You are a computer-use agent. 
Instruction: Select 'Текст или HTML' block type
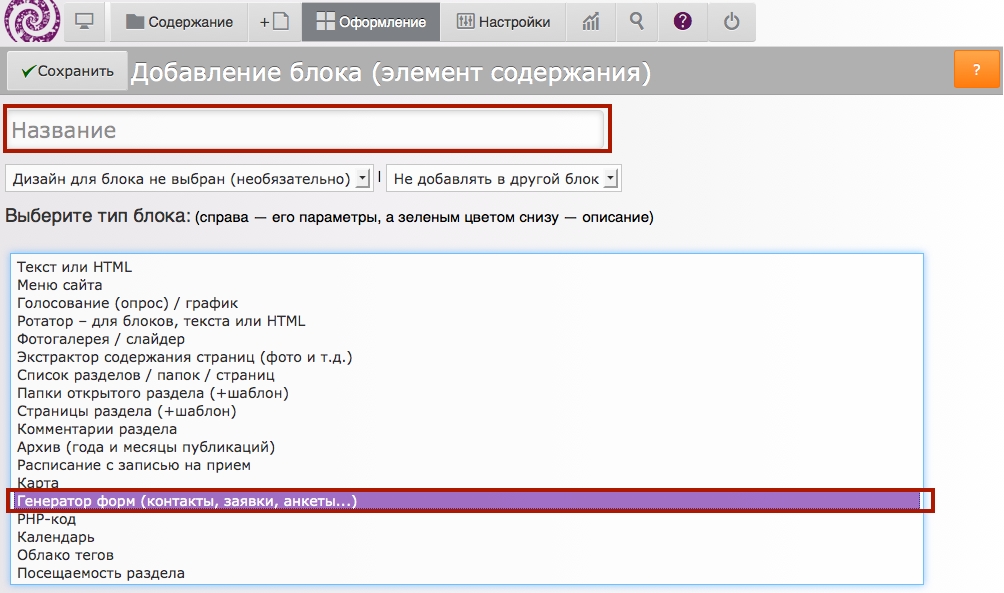pyautogui.click(x=75, y=267)
